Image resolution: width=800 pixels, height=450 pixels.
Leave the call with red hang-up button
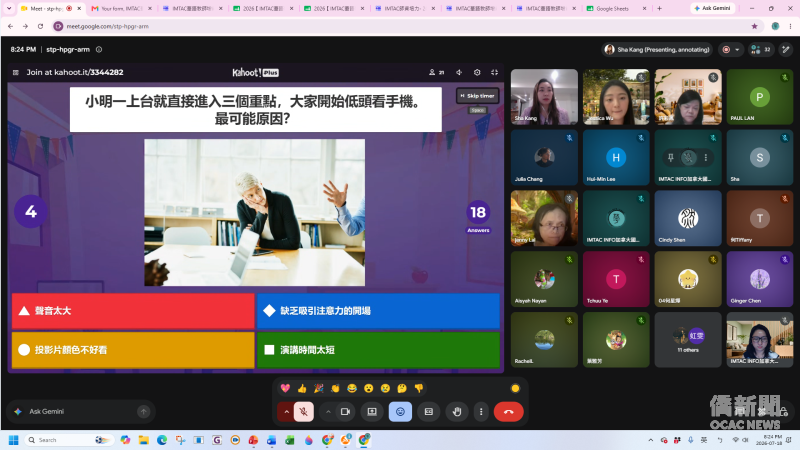[x=509, y=412]
